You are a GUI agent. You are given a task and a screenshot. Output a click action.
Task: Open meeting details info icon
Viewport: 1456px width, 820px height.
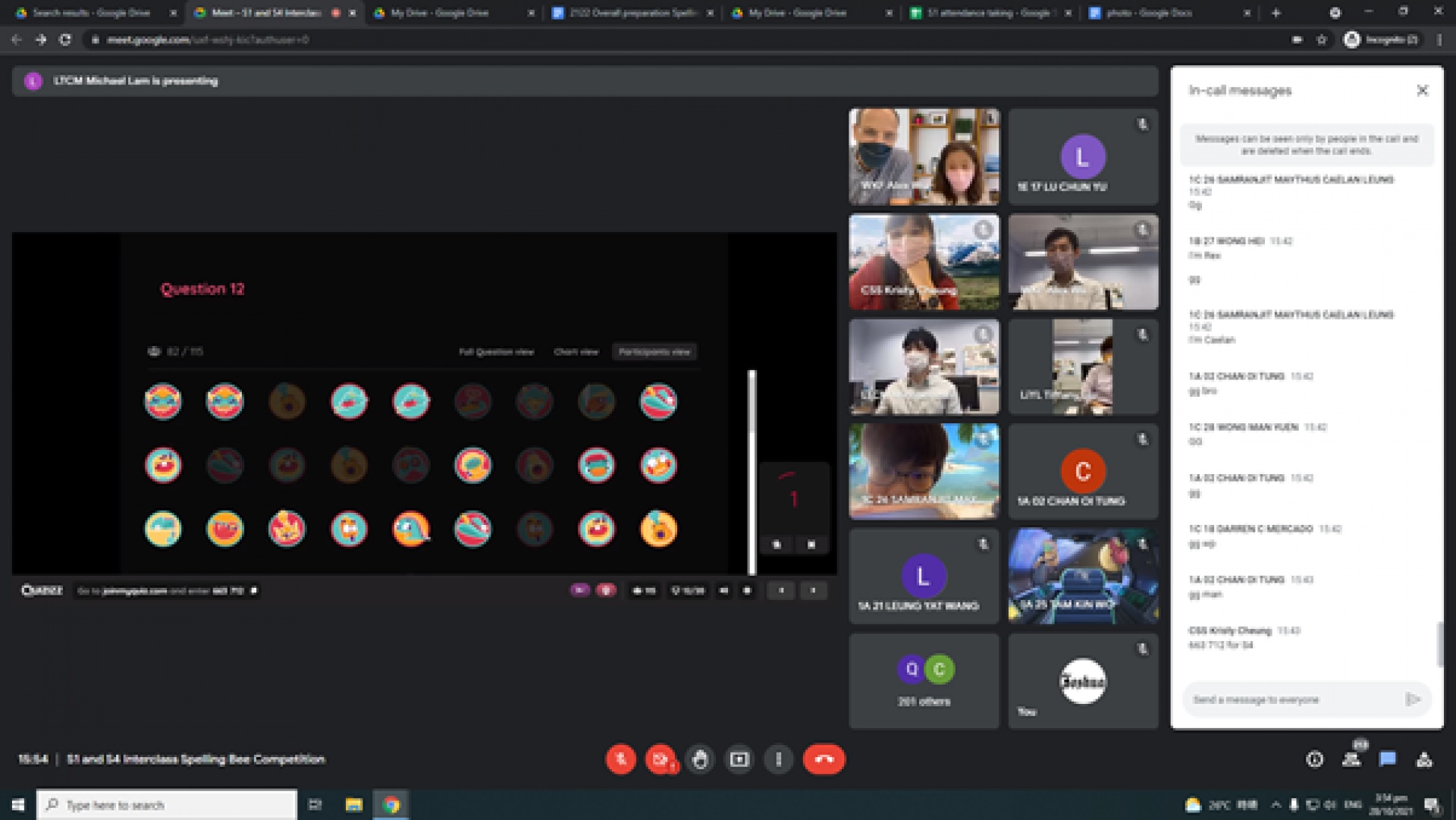click(1315, 759)
